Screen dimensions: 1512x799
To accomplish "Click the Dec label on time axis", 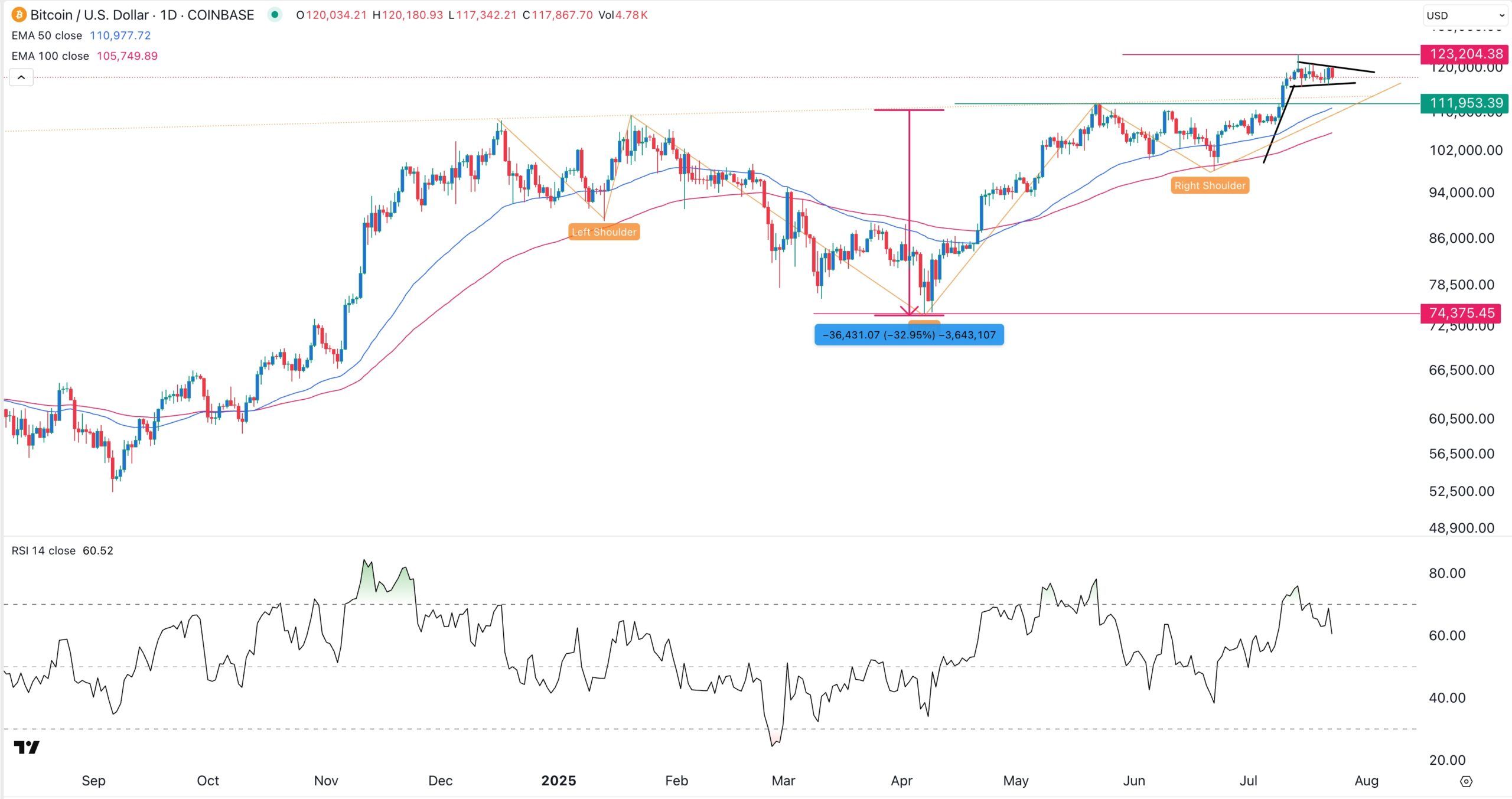I will [x=440, y=781].
